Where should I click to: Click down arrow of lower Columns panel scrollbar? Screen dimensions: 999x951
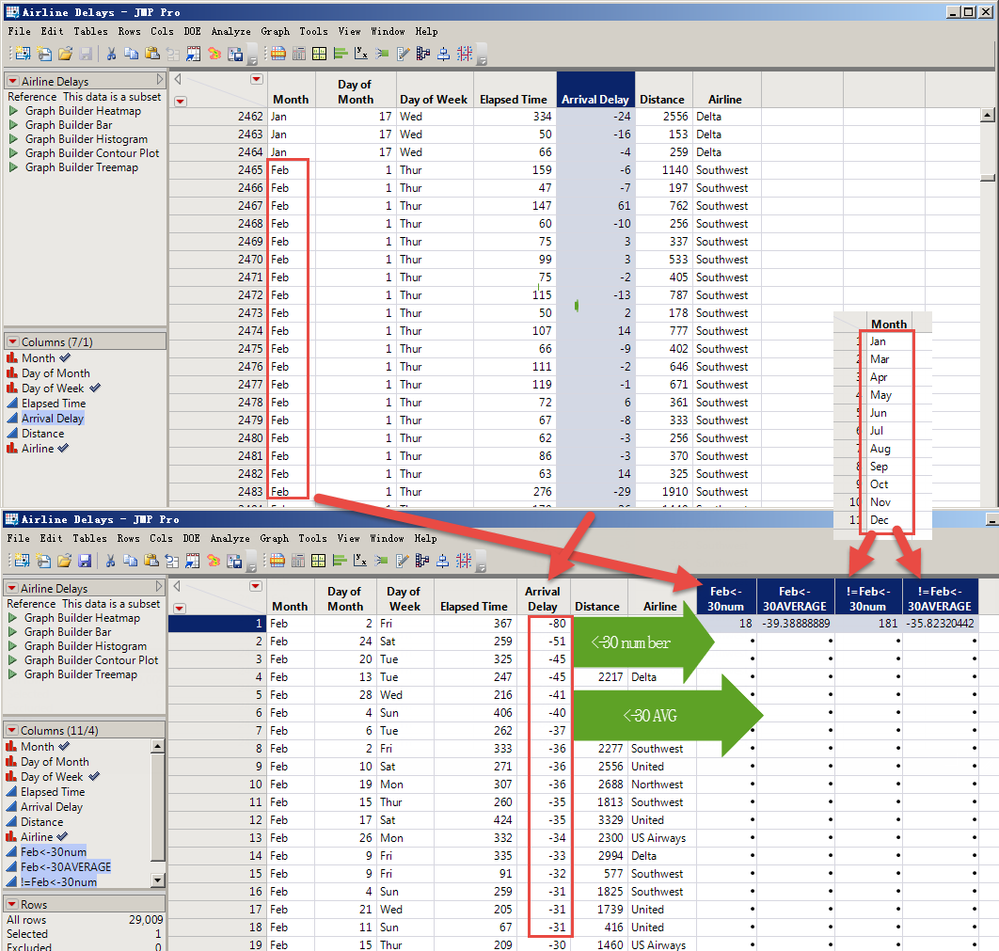158,880
